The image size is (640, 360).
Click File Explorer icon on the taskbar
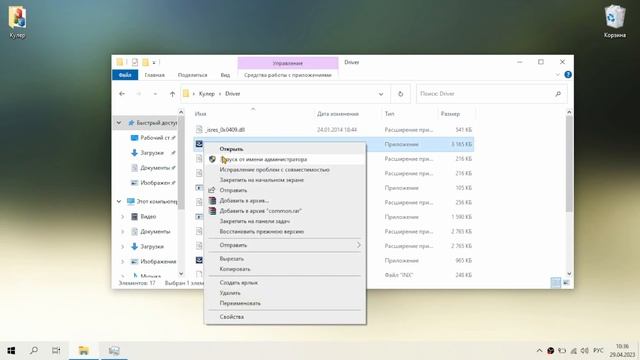pos(84,351)
